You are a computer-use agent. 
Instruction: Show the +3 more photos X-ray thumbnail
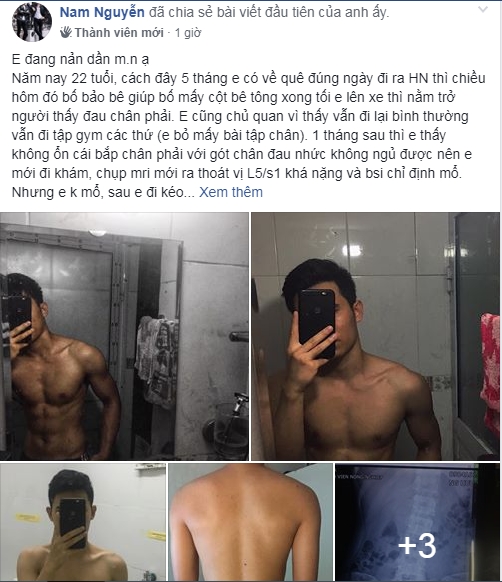coord(417,522)
